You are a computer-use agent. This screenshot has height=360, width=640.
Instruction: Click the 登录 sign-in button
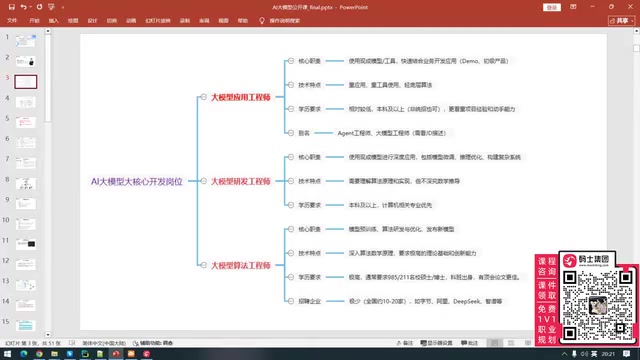click(x=552, y=7)
